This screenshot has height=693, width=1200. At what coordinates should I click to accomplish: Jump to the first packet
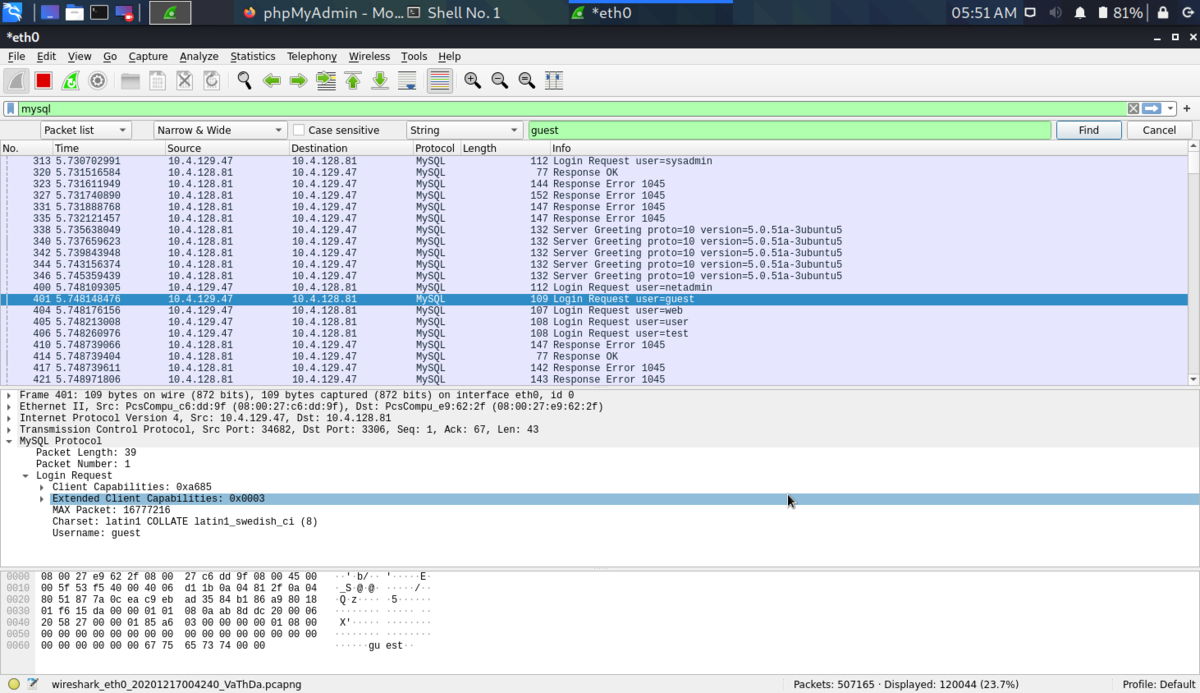[x=352, y=81]
